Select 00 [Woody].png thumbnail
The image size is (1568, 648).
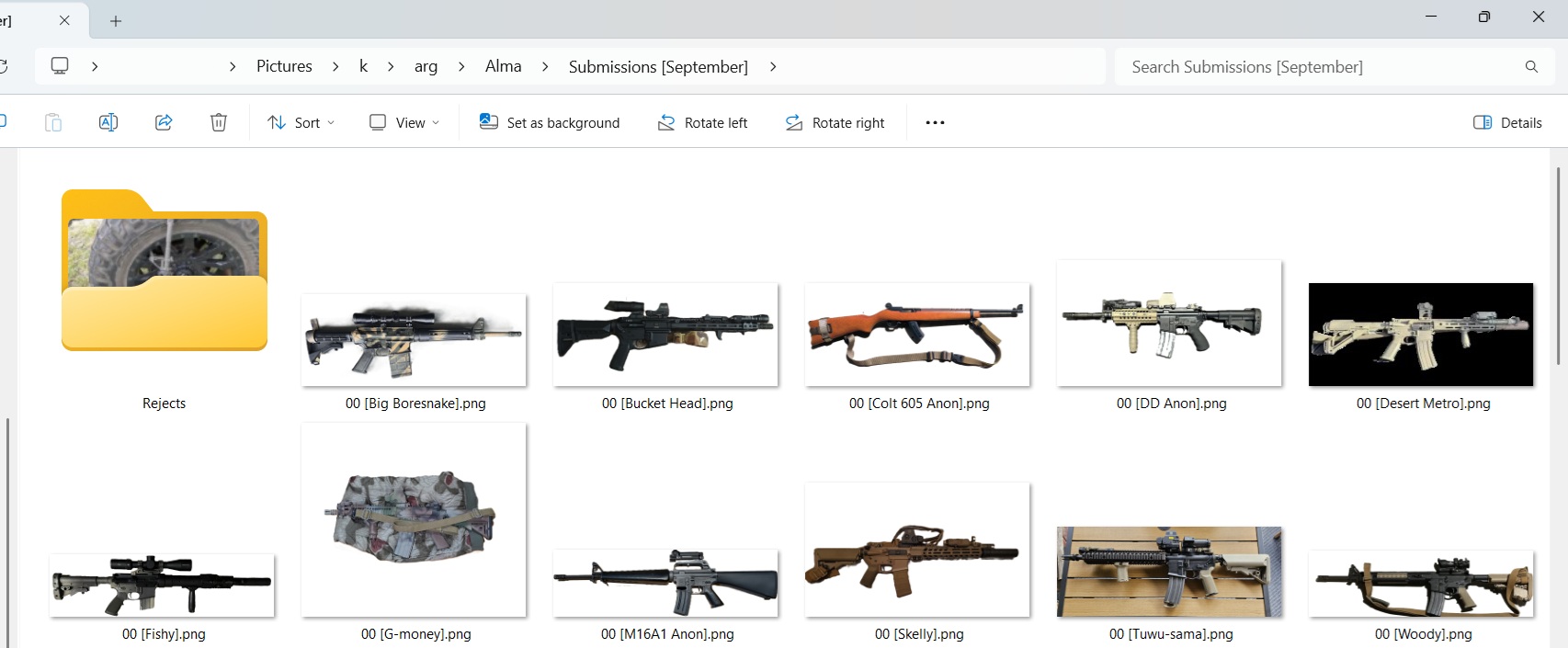click(x=1421, y=584)
